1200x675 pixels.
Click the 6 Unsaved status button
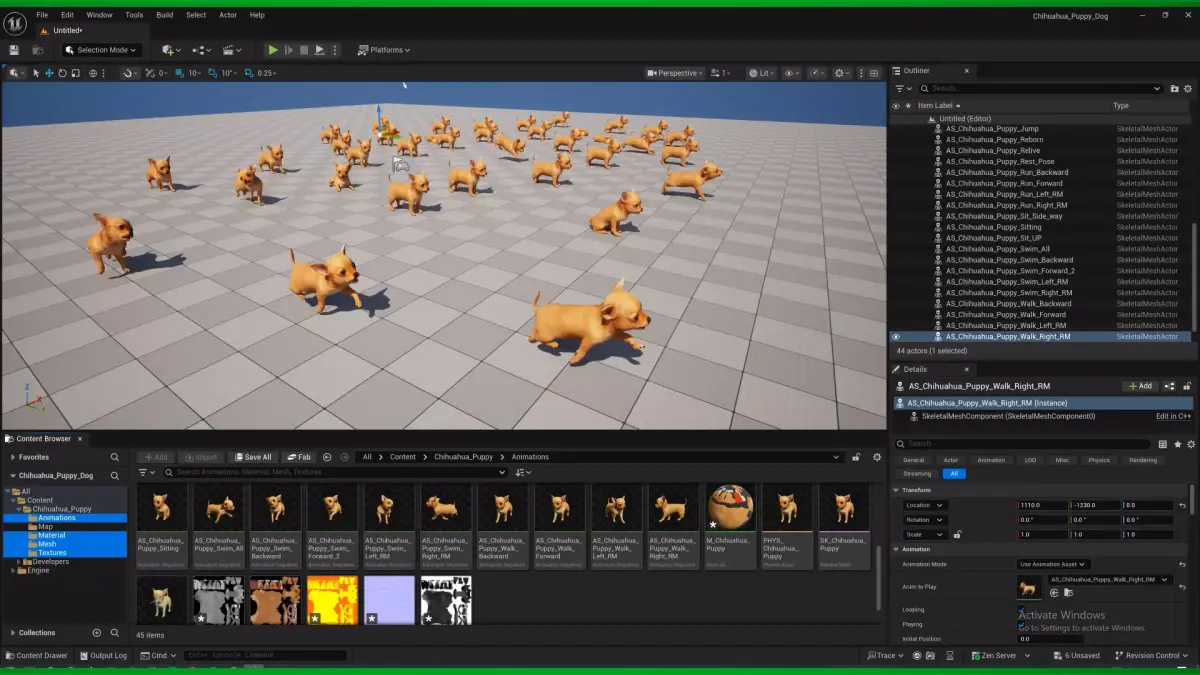(1076, 656)
